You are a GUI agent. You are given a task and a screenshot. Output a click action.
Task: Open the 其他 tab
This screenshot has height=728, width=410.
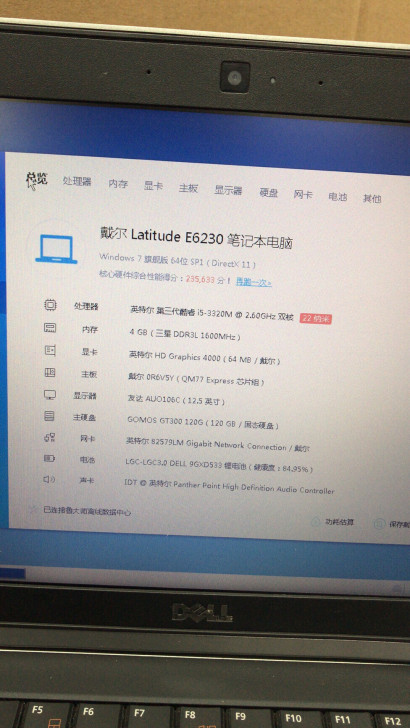(372, 198)
